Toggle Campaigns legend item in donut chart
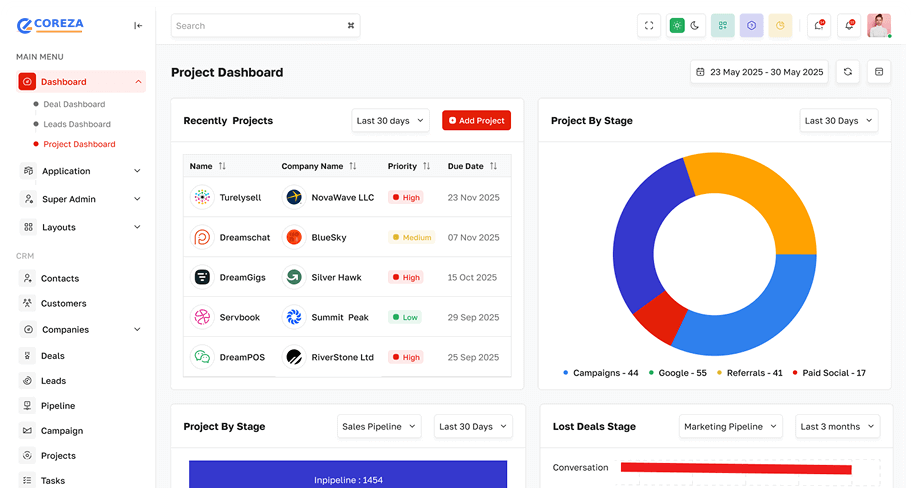911x488 pixels. click(x=601, y=373)
